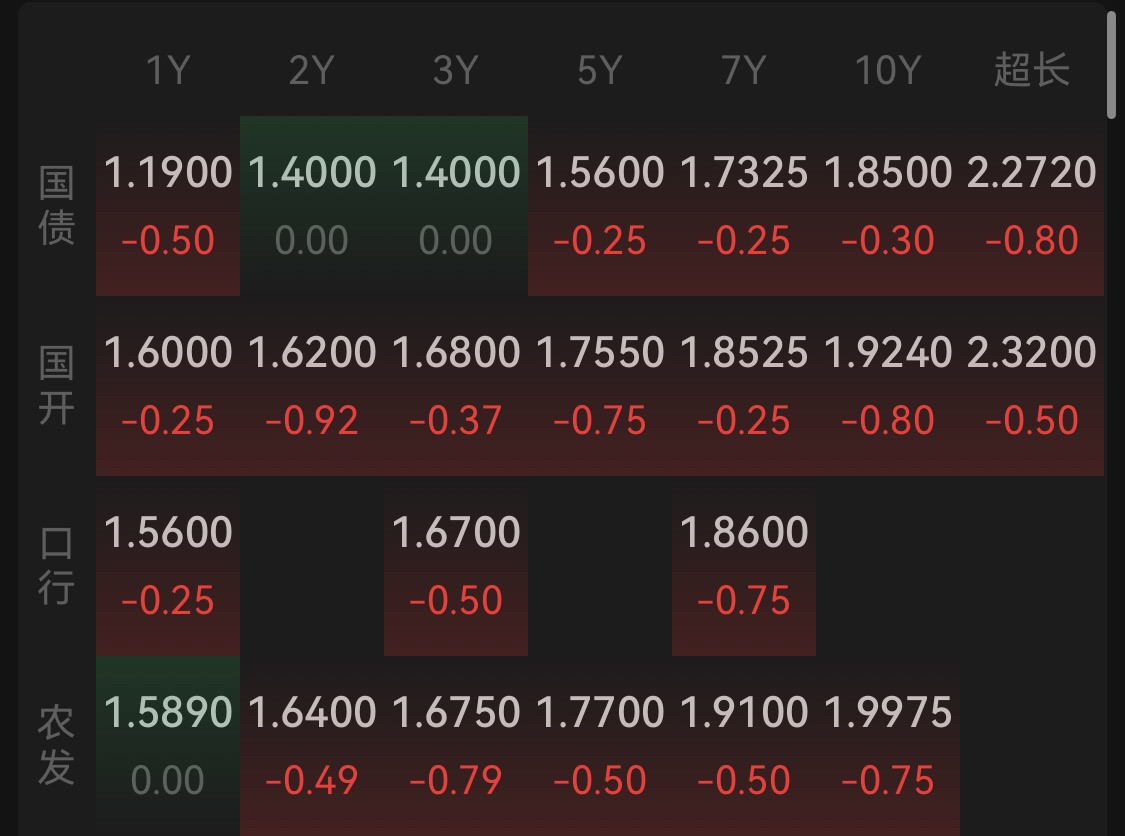Select the 1Y maturity column header

coord(167,71)
